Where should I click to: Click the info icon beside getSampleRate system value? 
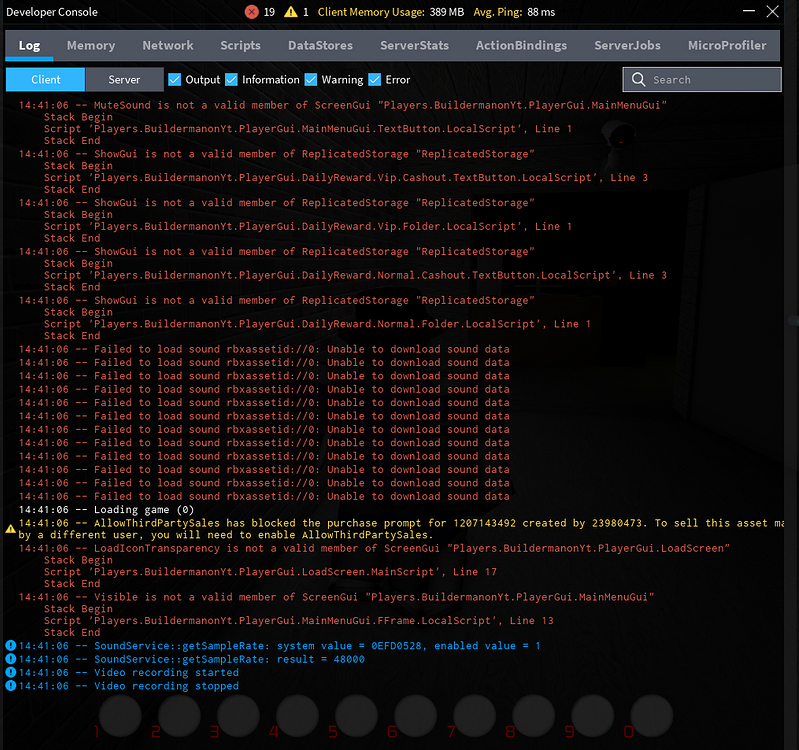(x=10, y=646)
